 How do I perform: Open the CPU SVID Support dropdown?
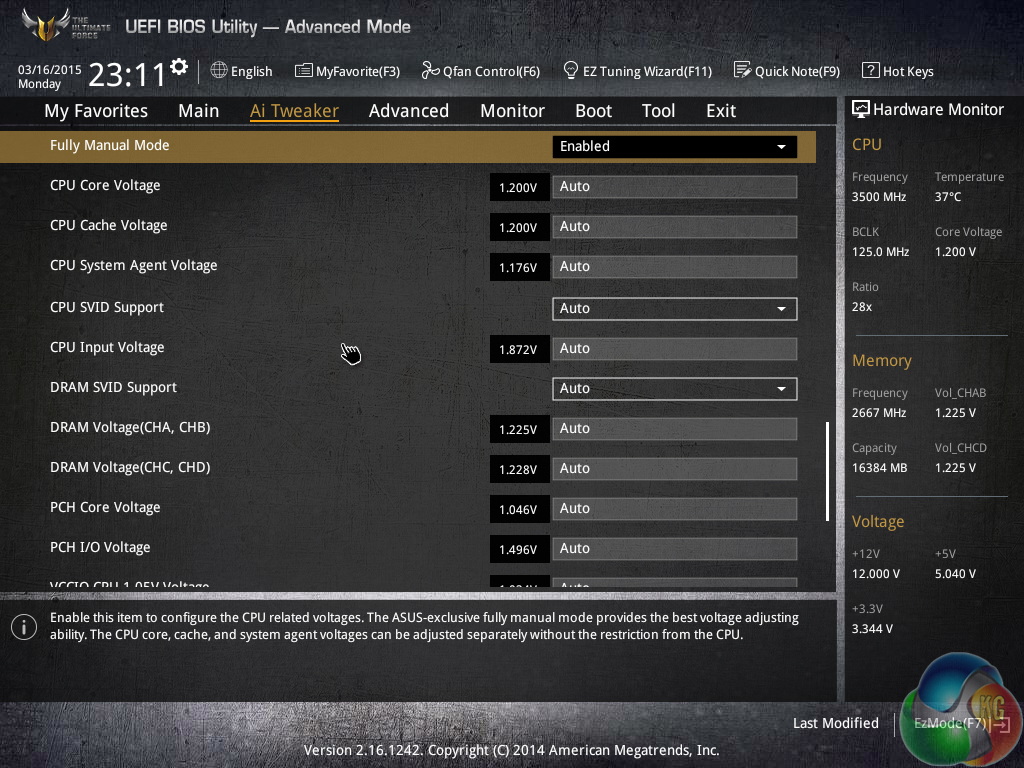(674, 308)
